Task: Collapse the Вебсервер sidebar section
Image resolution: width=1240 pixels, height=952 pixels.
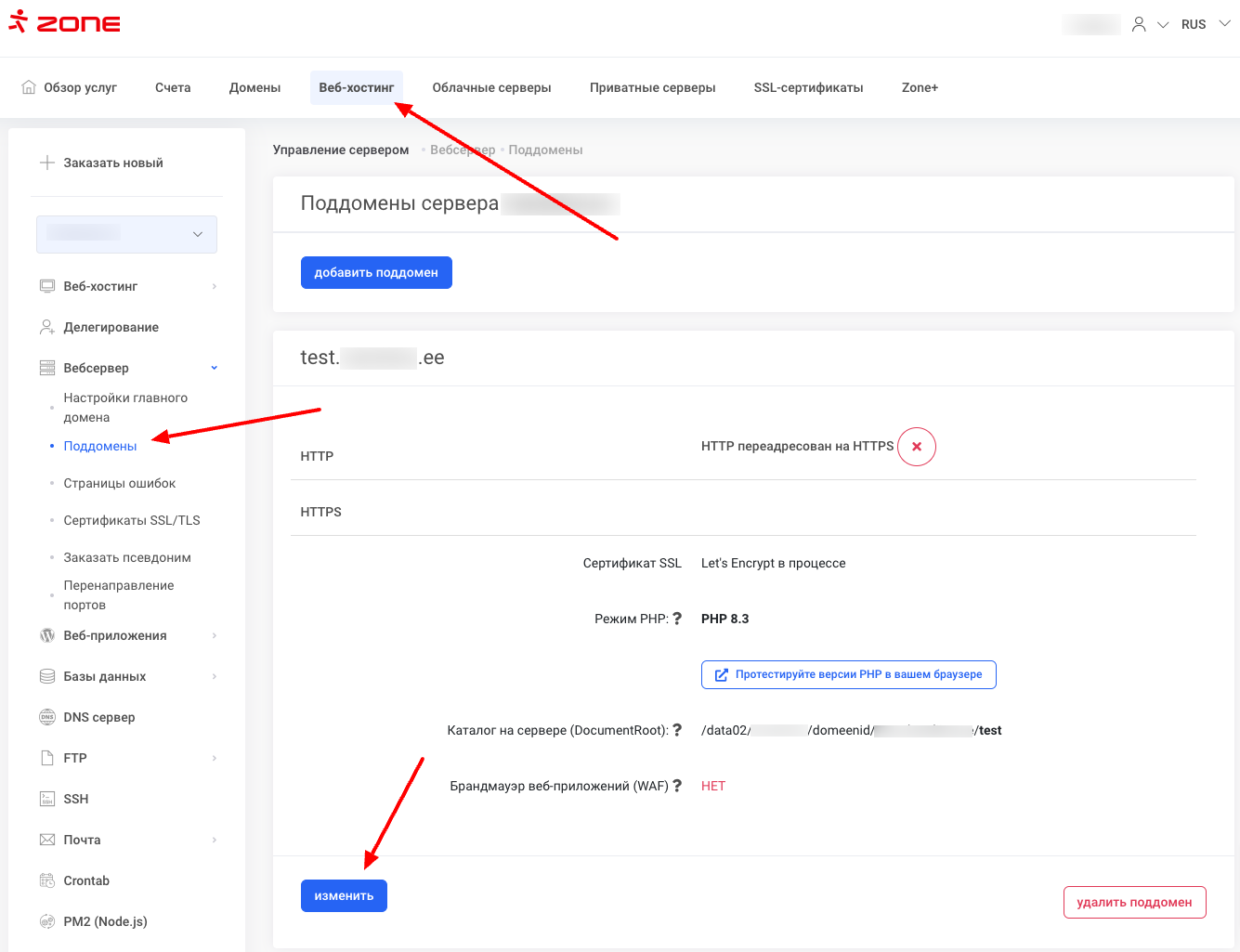Action: (214, 368)
